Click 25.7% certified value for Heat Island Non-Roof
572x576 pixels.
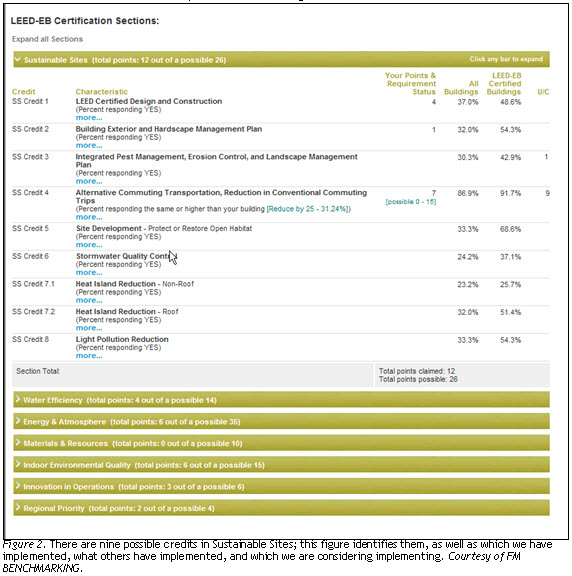[510, 285]
